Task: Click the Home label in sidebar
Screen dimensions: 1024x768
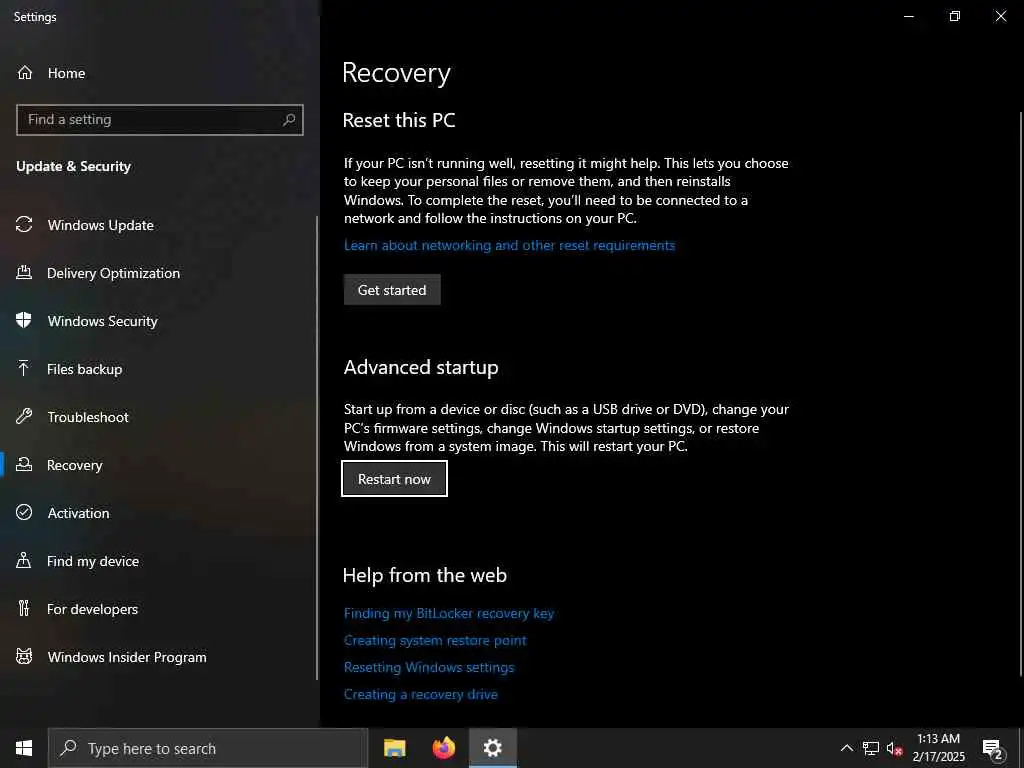Action: [67, 73]
